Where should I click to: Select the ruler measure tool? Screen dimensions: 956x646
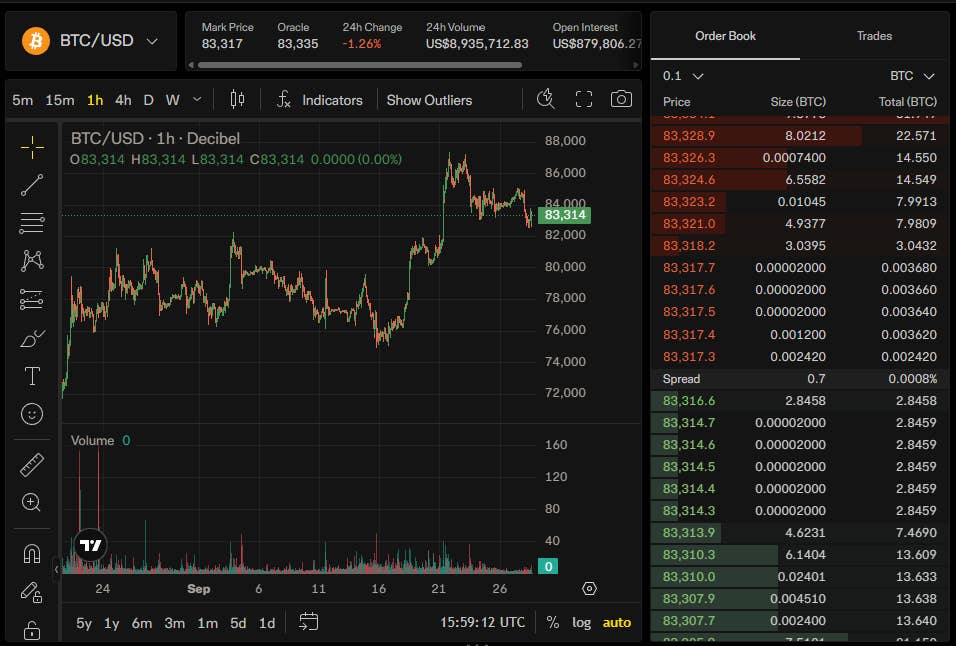(32, 464)
